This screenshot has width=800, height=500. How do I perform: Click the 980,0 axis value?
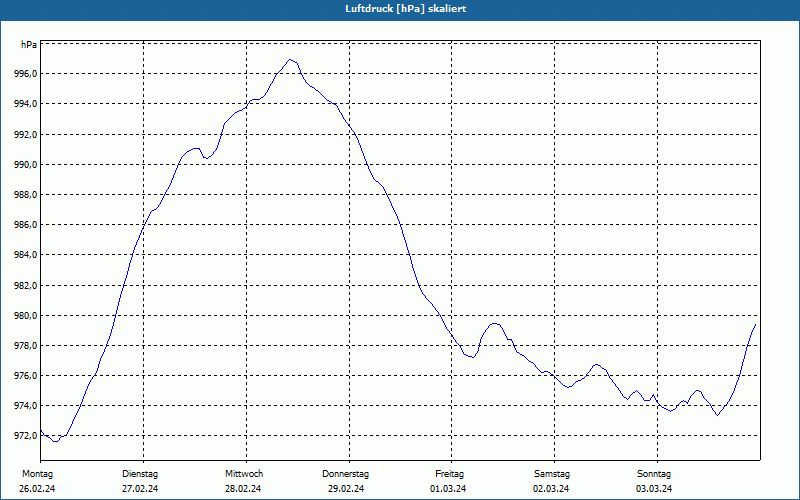point(26,316)
